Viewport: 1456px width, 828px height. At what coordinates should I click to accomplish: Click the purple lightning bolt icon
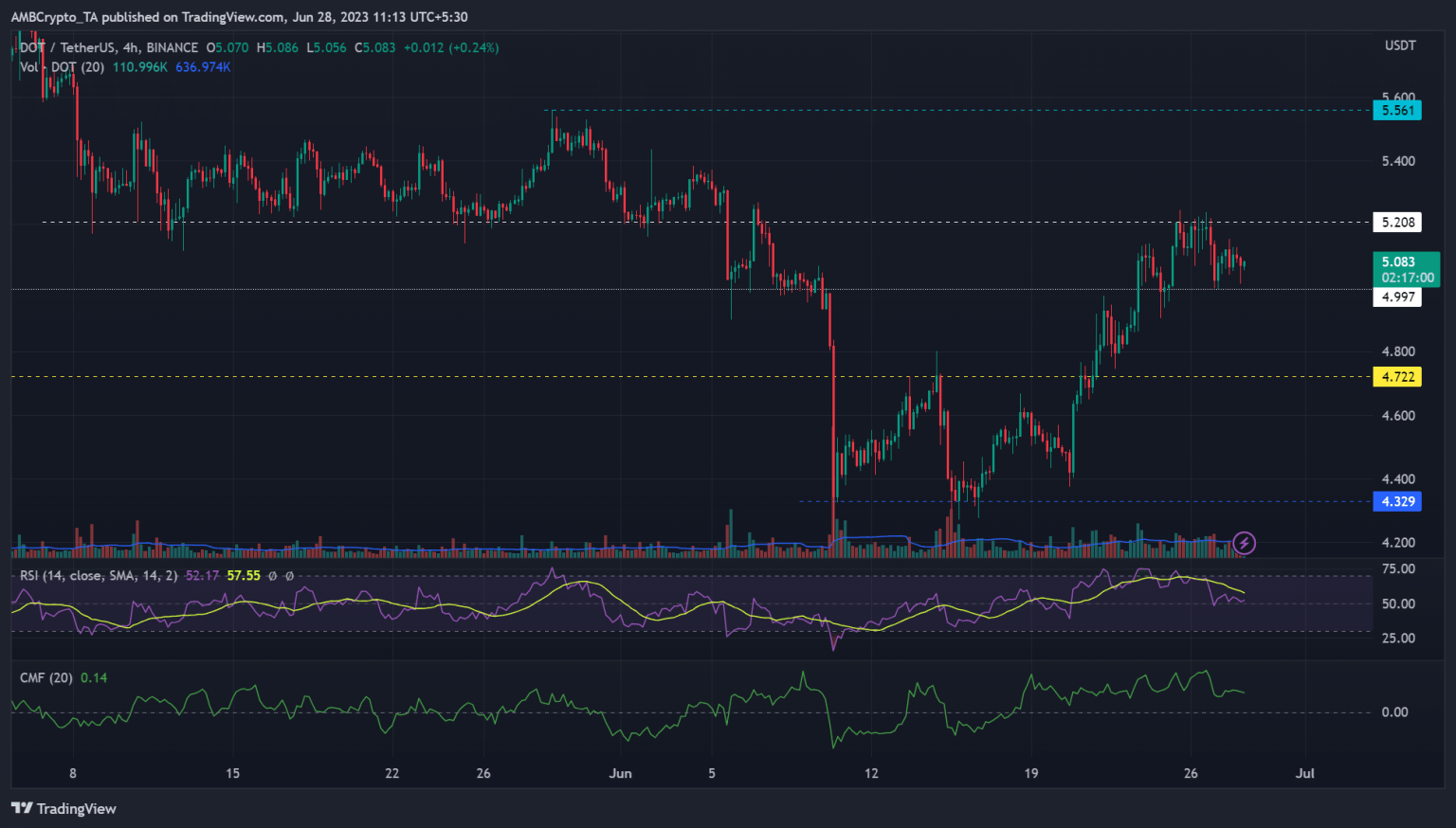[1244, 543]
